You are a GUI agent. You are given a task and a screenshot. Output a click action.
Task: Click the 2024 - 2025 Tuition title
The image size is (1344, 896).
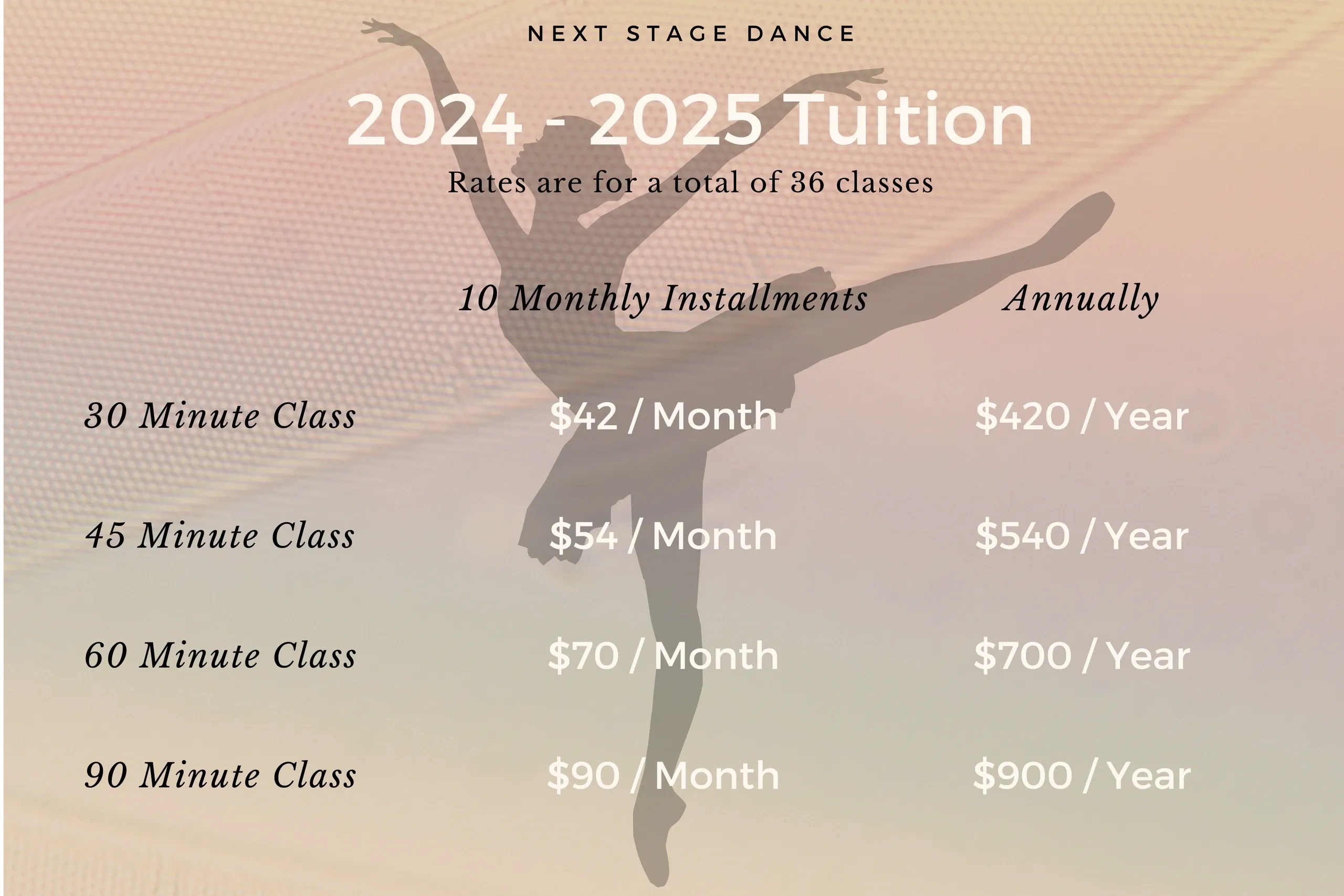pos(690,120)
